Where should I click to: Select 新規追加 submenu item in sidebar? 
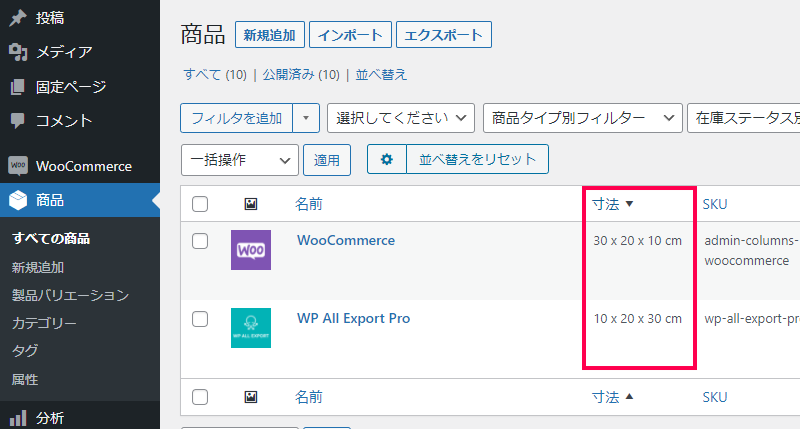point(38,267)
